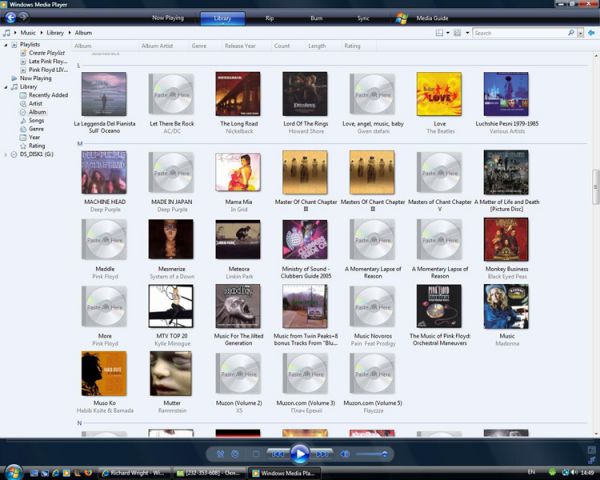Click the EN language indicator in taskbar
600x480 pixels.
point(532,472)
